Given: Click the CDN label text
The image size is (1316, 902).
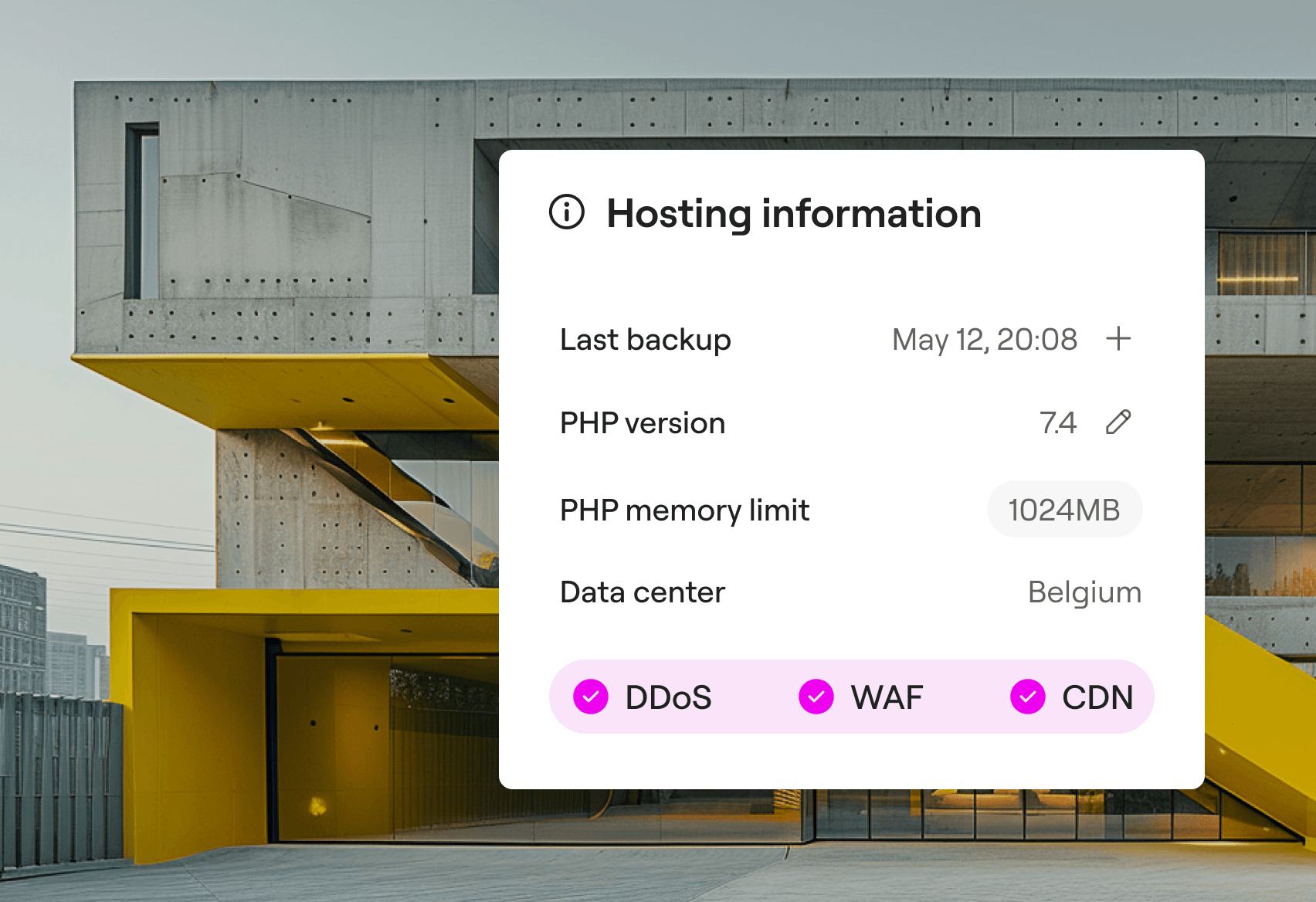Looking at the screenshot, I should (x=1097, y=697).
